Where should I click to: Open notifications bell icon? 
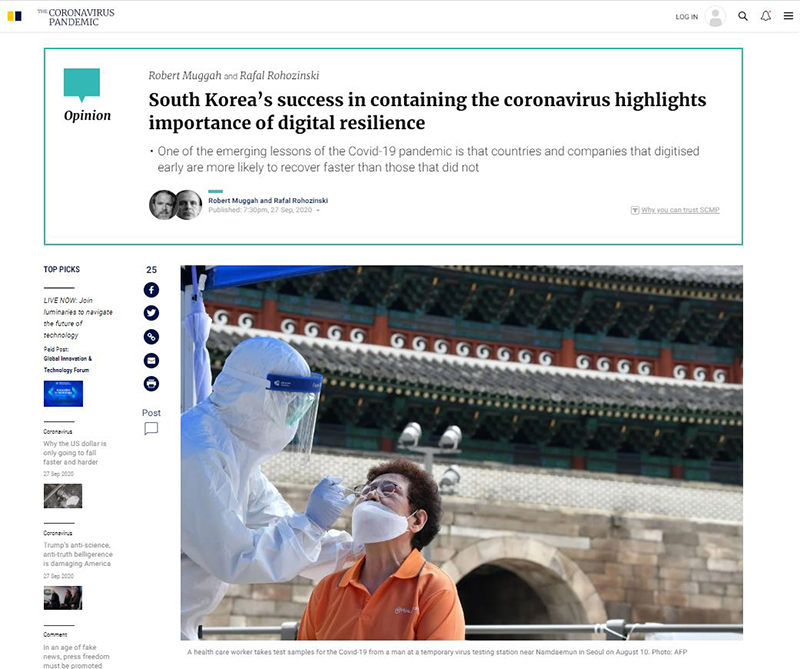765,16
